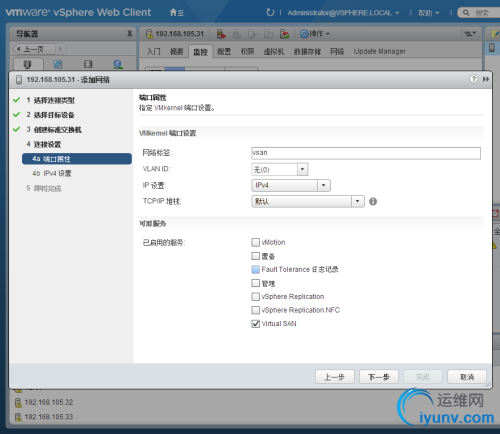This screenshot has width=500, height=434.
Task: Click the 取消 cancel button
Action: point(467,377)
